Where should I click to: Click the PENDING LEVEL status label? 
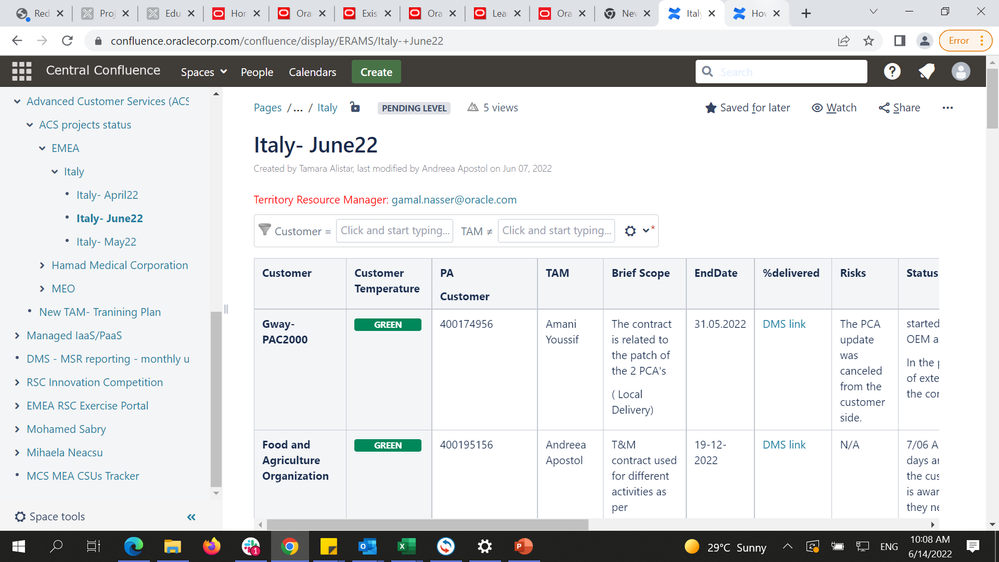(414, 108)
